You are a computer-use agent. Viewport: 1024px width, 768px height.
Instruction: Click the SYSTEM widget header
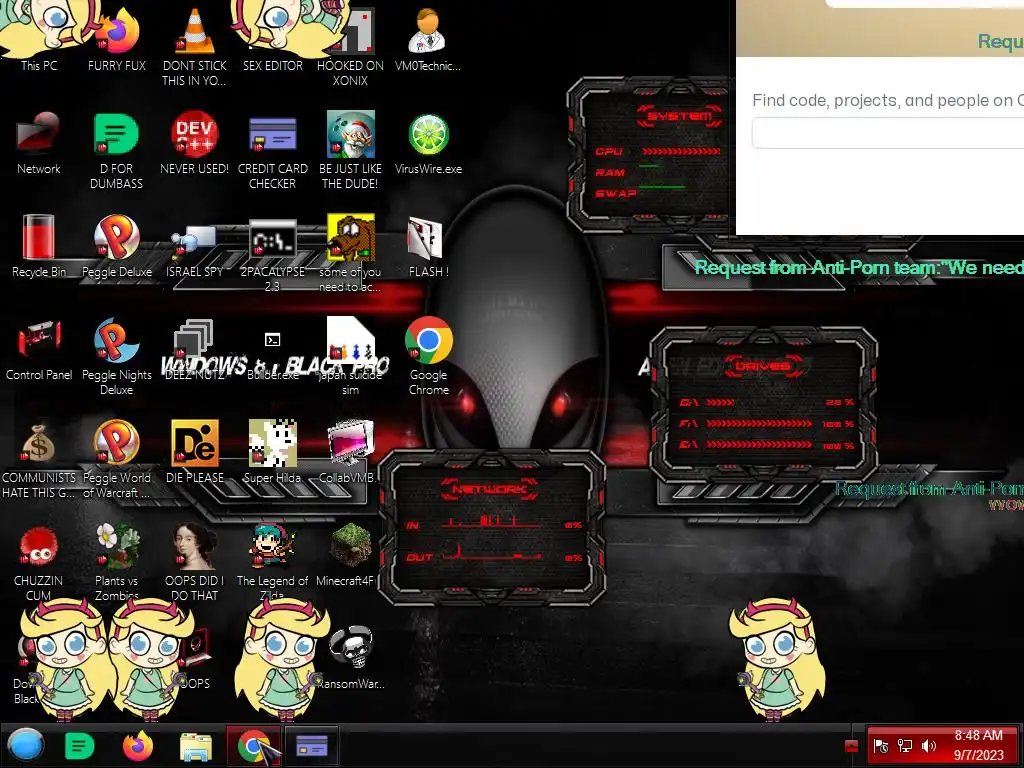point(680,116)
